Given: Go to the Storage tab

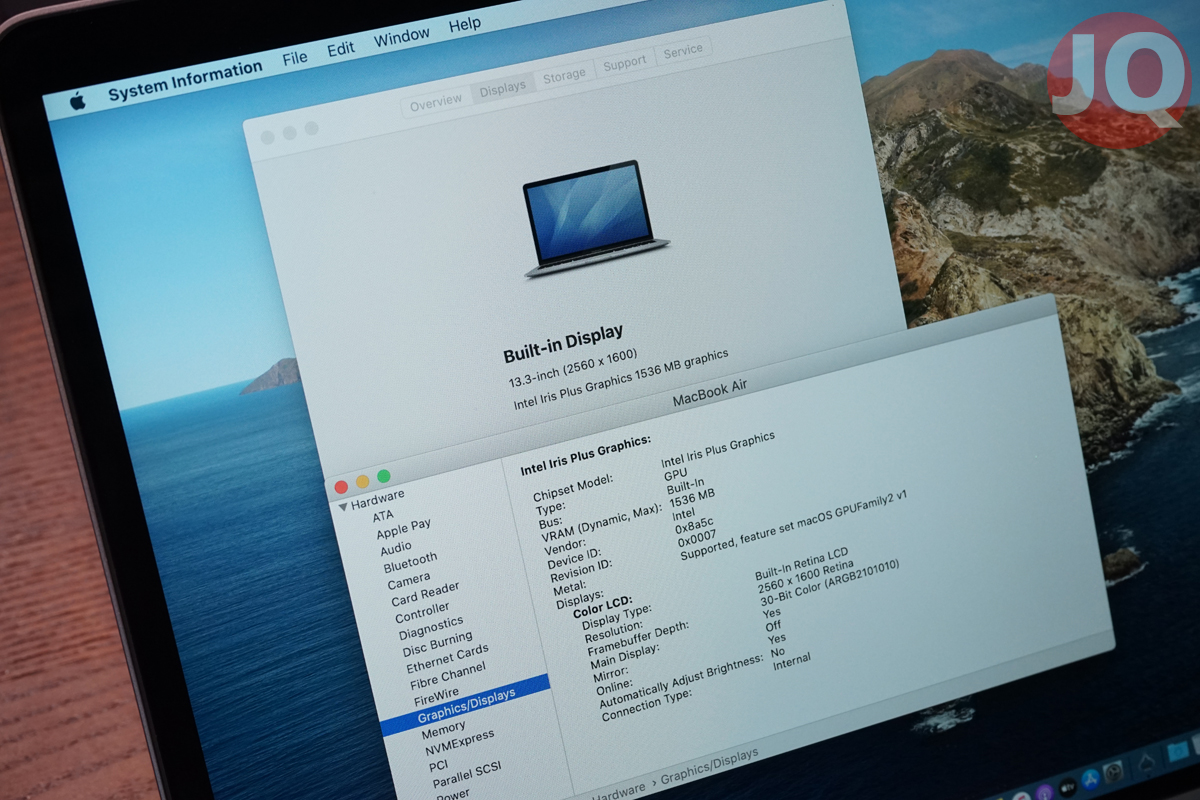Looking at the screenshot, I should (564, 75).
